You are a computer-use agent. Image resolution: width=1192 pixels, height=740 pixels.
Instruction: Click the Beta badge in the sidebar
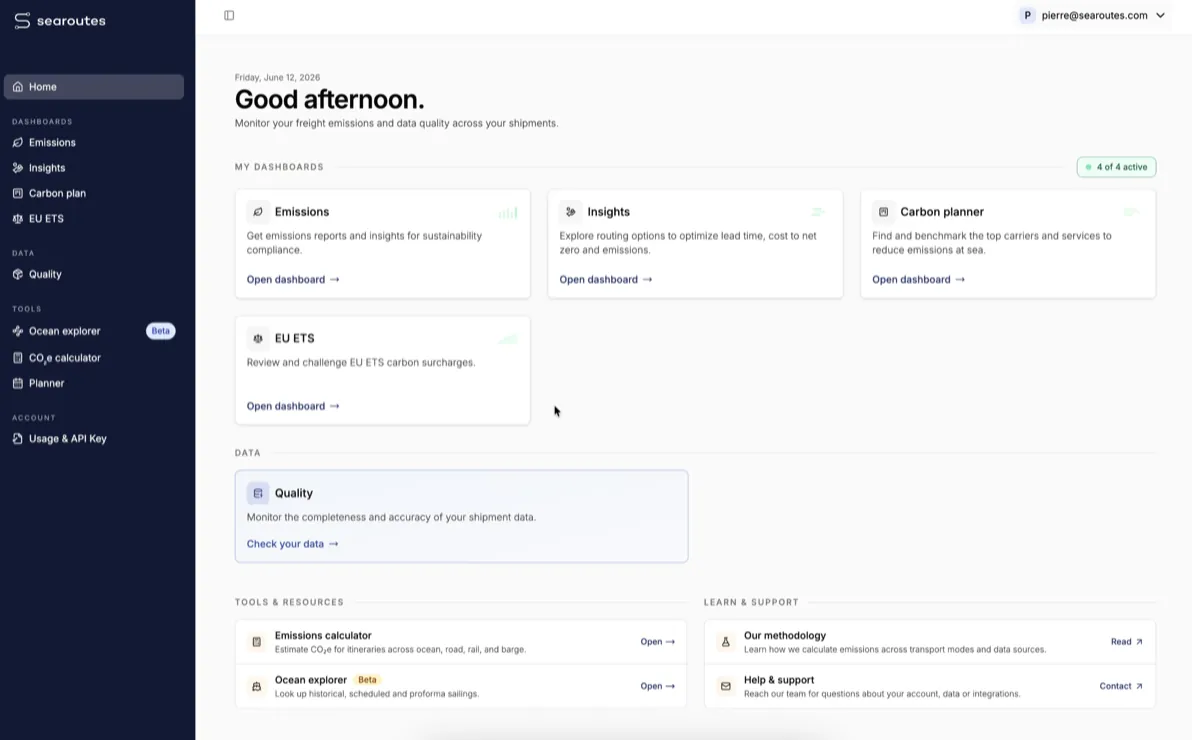click(160, 331)
